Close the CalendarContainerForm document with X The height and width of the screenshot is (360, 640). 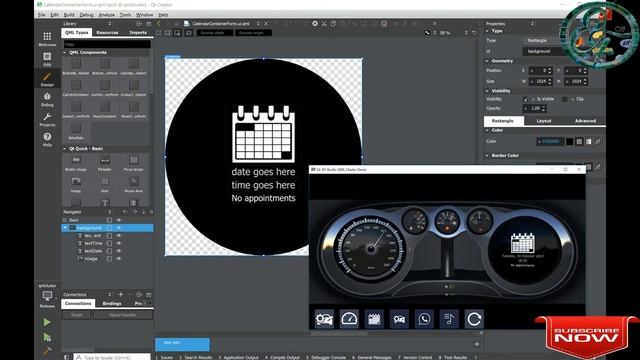pyautogui.click(x=266, y=24)
